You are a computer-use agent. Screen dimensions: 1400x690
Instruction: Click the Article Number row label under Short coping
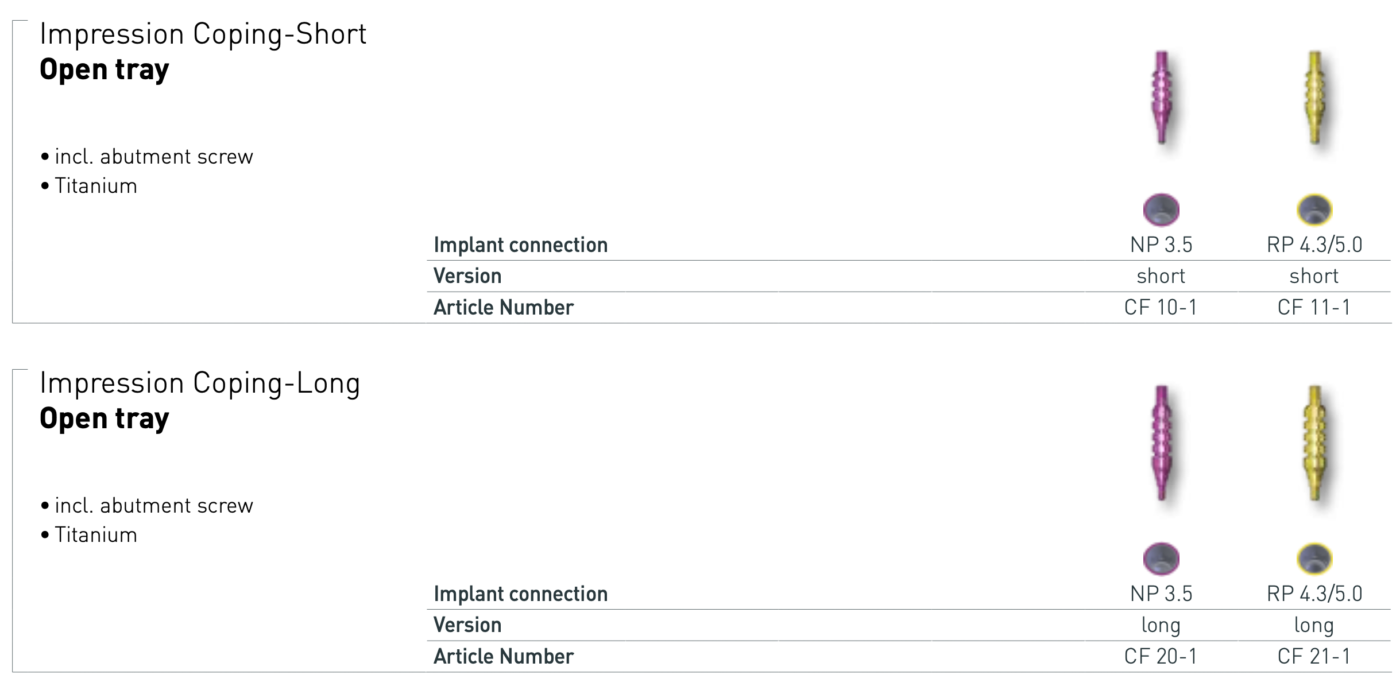503,308
